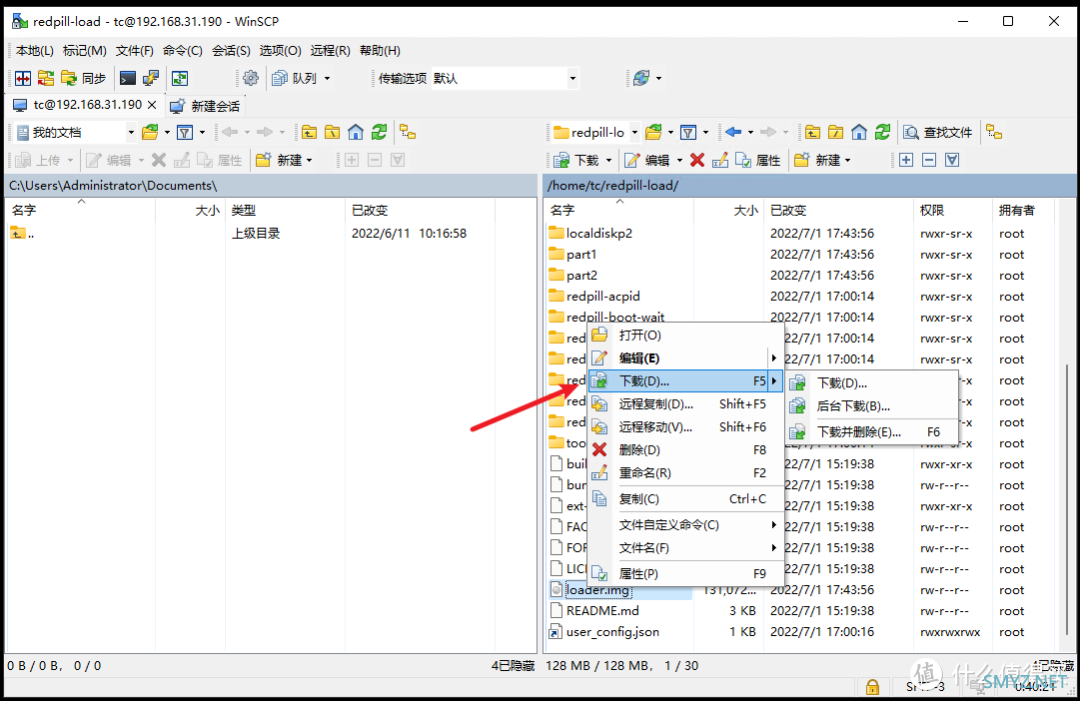The image size is (1080, 701).
Task: Close the tc@192.168.31.190 session tab
Action: [152, 105]
